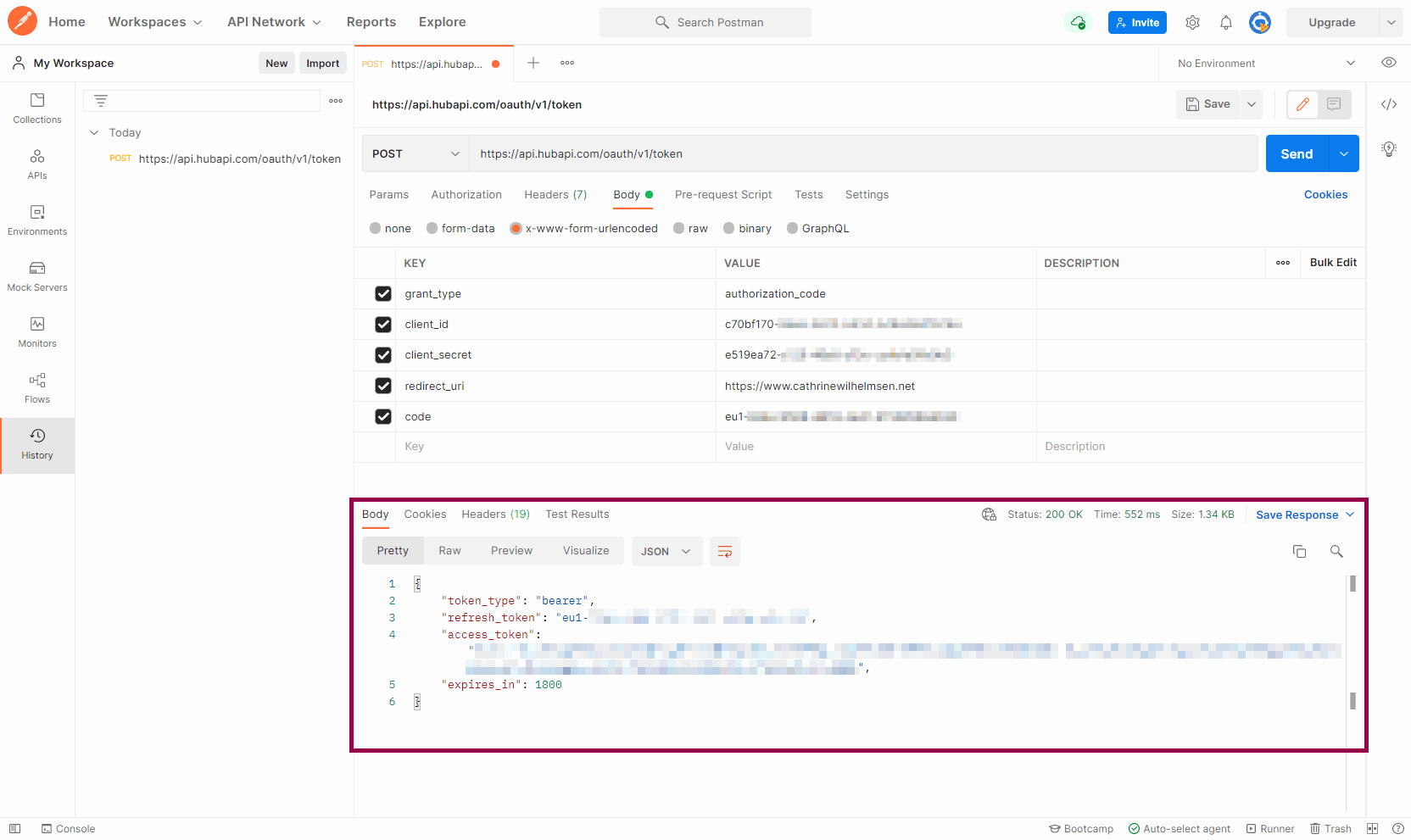The height and width of the screenshot is (840, 1411).
Task: Open Collections in the sidebar
Action: pyautogui.click(x=37, y=108)
